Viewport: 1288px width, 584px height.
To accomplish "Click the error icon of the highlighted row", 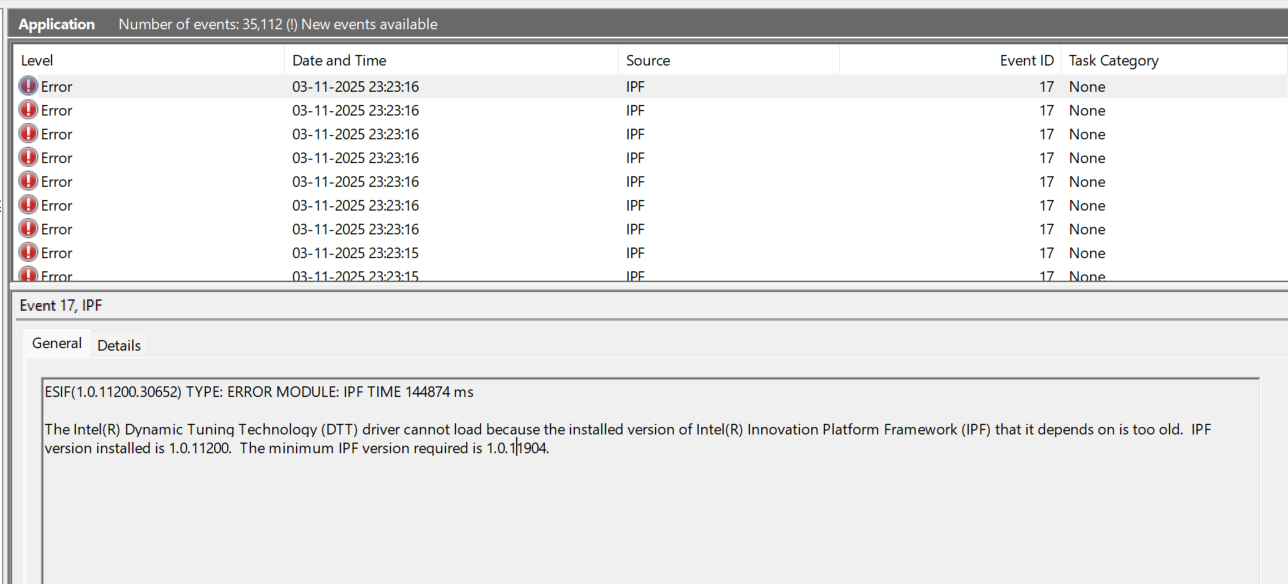I will [28, 87].
